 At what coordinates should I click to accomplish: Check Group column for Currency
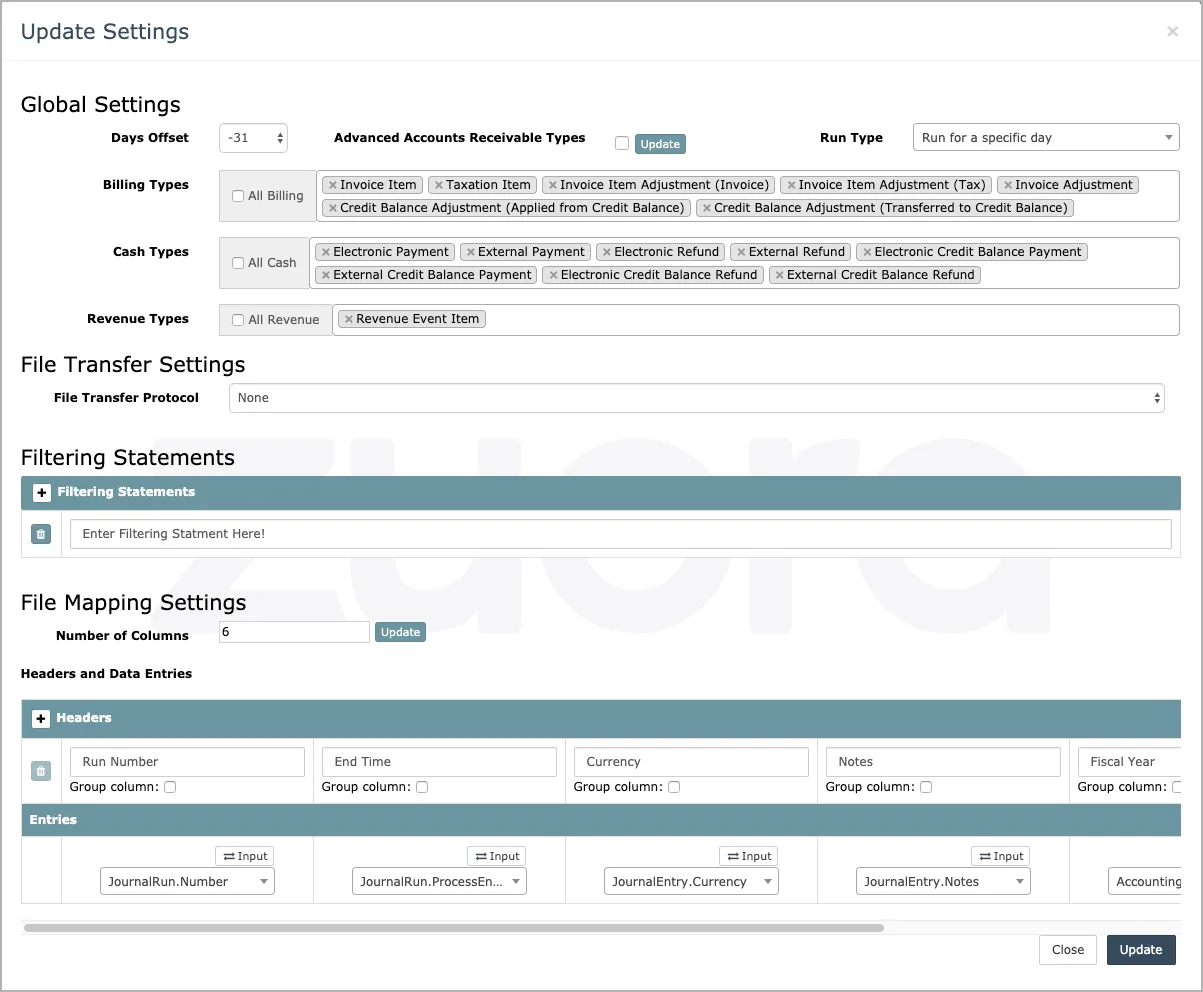[x=674, y=787]
